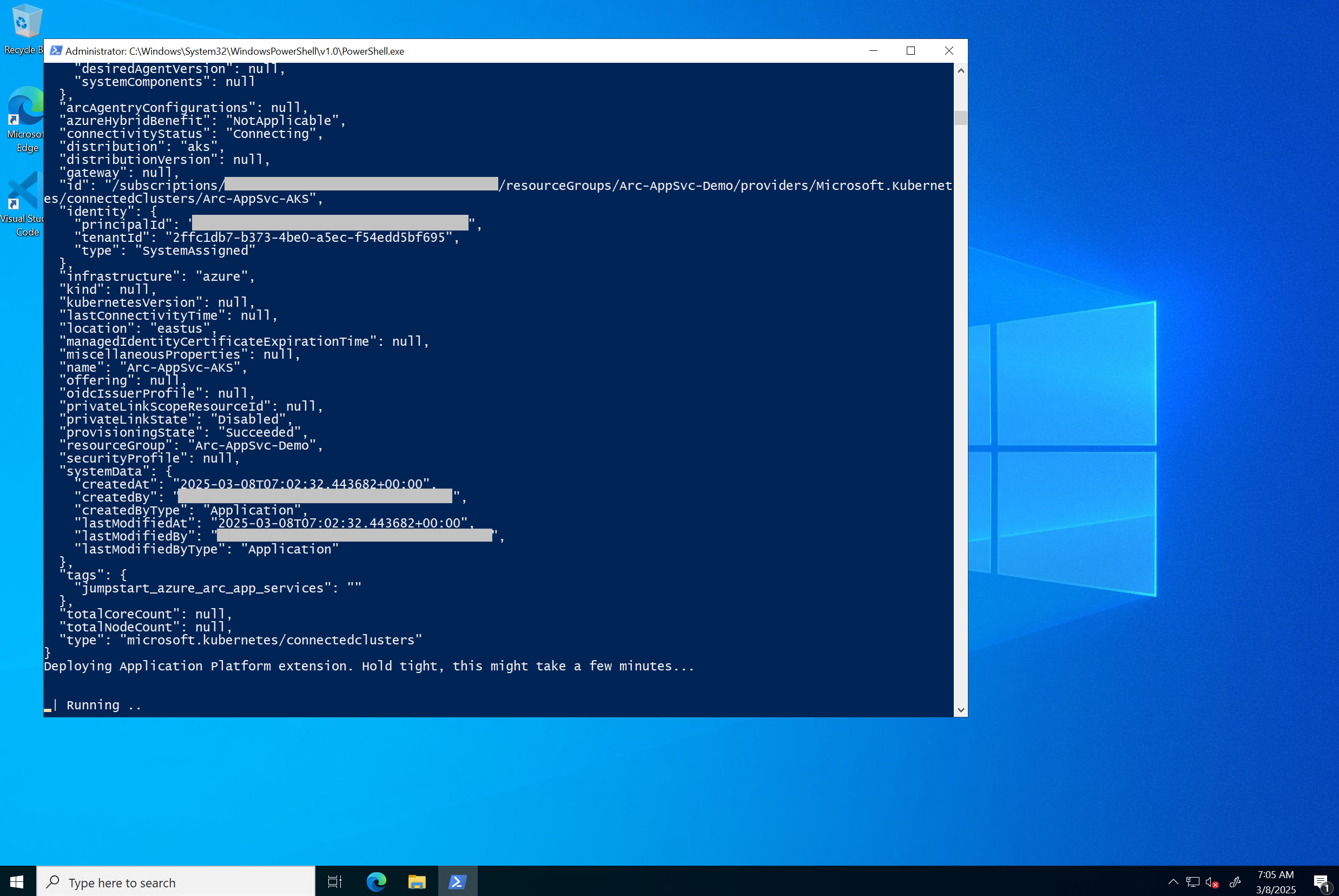This screenshot has height=896, width=1339.
Task: Maximize the PowerShell window
Action: (x=911, y=51)
